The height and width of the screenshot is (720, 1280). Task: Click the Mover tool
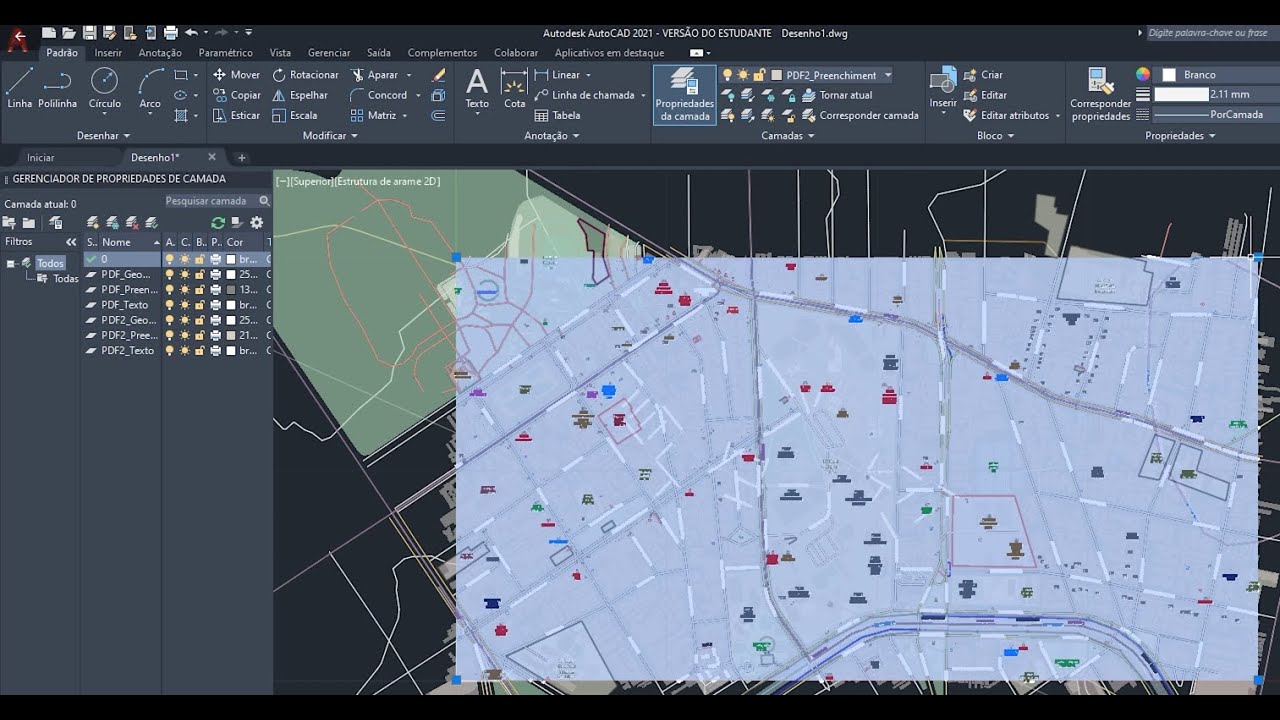coord(236,75)
